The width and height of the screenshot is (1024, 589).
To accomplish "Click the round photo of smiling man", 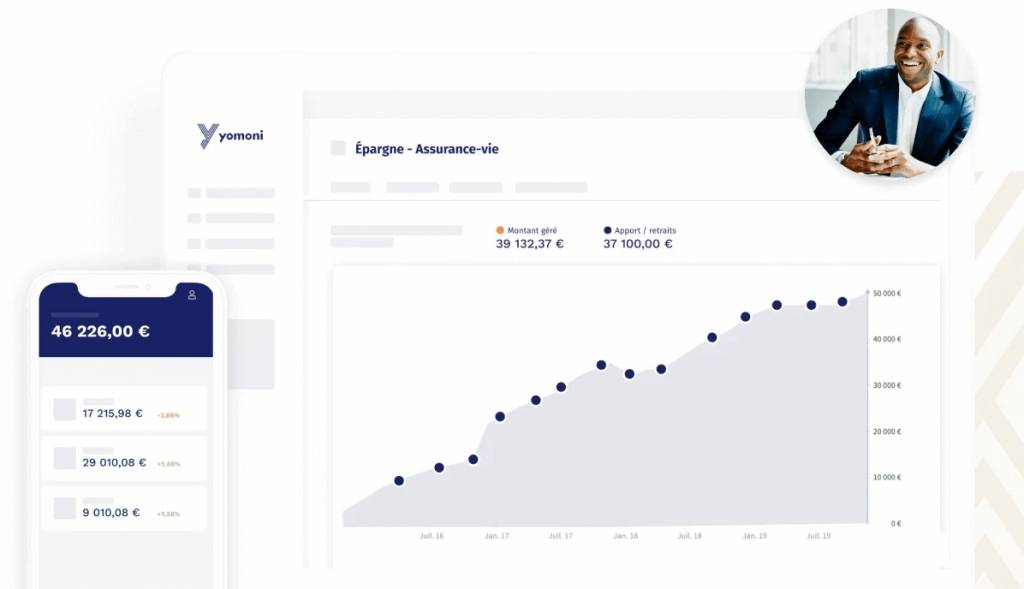I will (890, 94).
